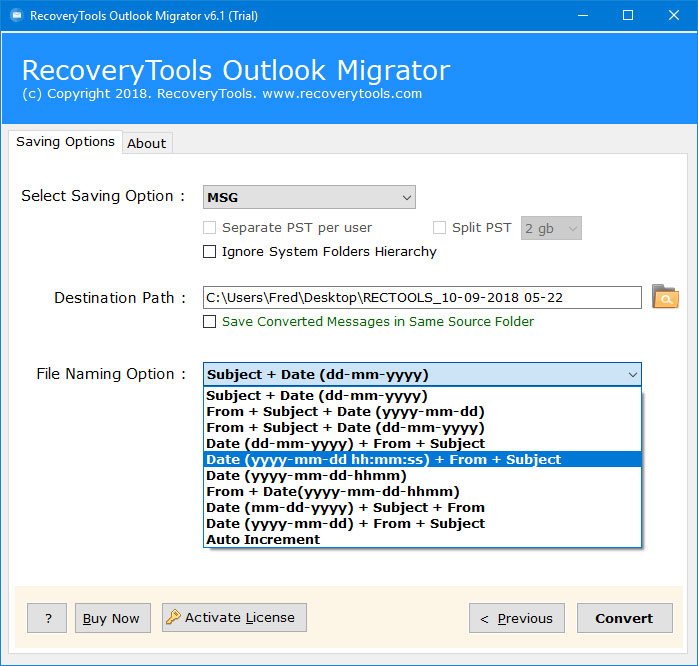Viewport: 698px width, 666px height.
Task: Open the browse folder icon for destination path
Action: (x=665, y=297)
